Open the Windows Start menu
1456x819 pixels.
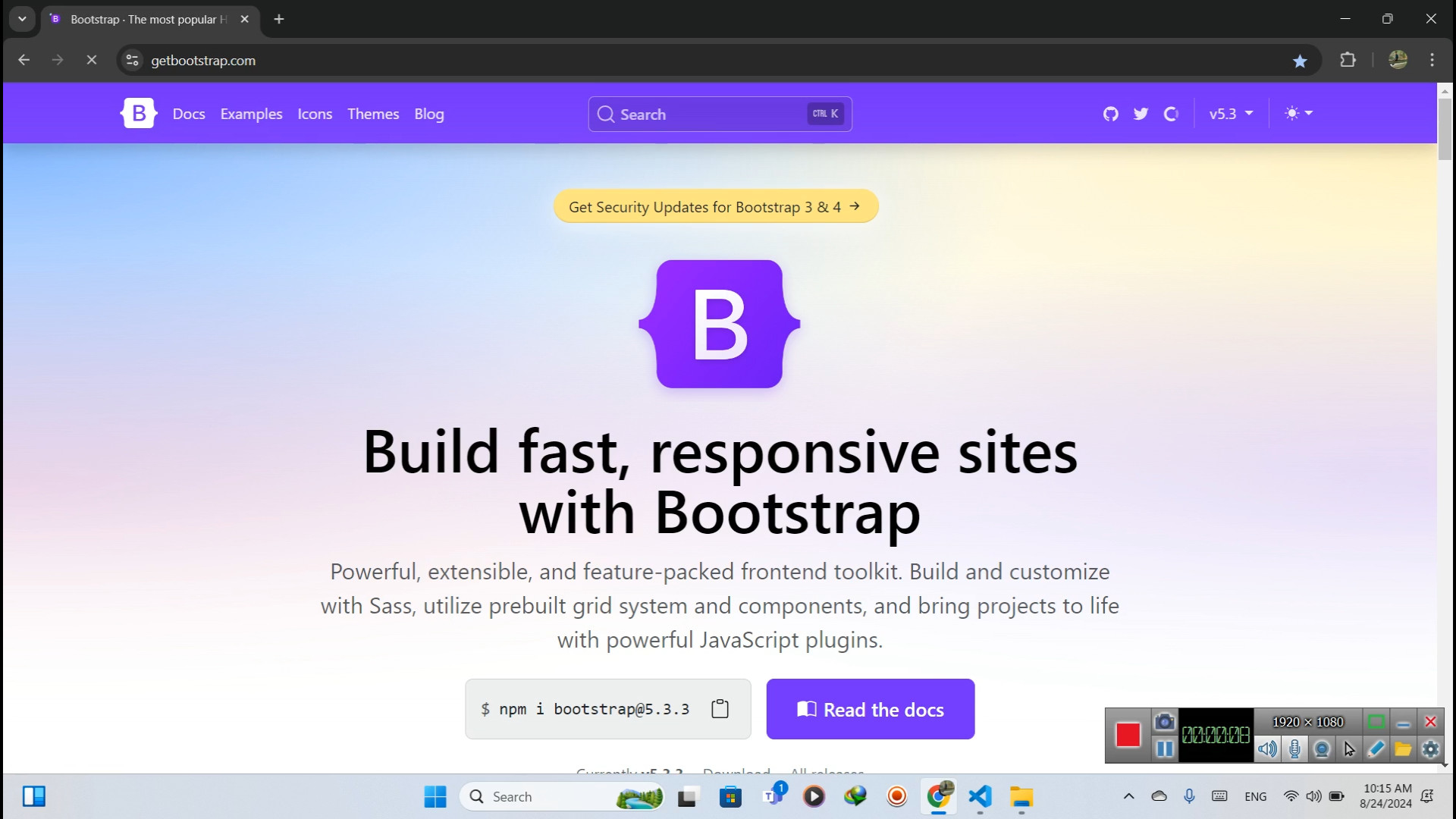[435, 796]
